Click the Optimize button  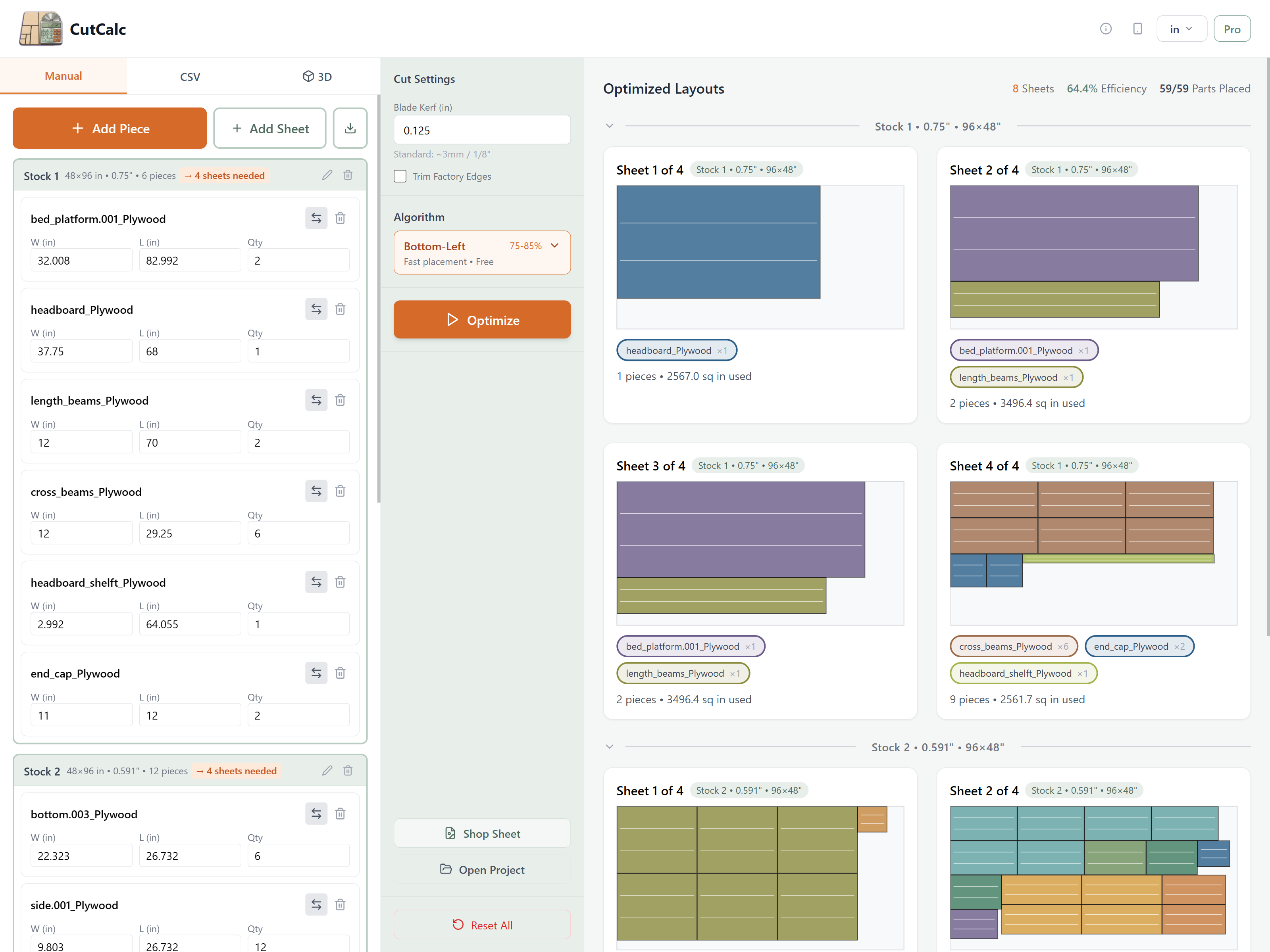click(482, 320)
